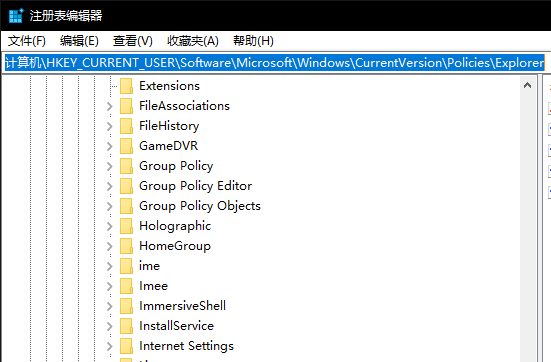Click the Group Policy Objects folder icon

tap(127, 206)
